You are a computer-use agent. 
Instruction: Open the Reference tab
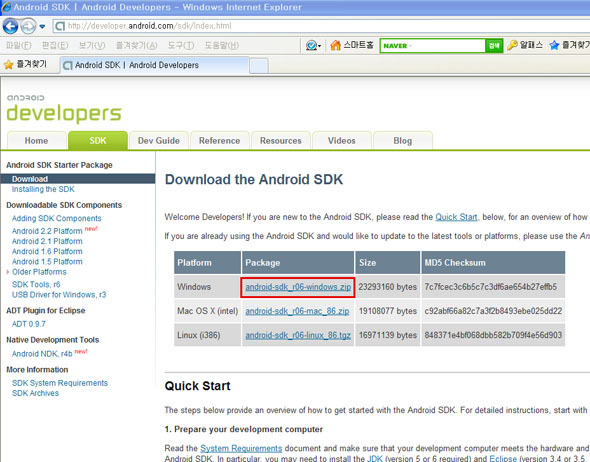(219, 141)
